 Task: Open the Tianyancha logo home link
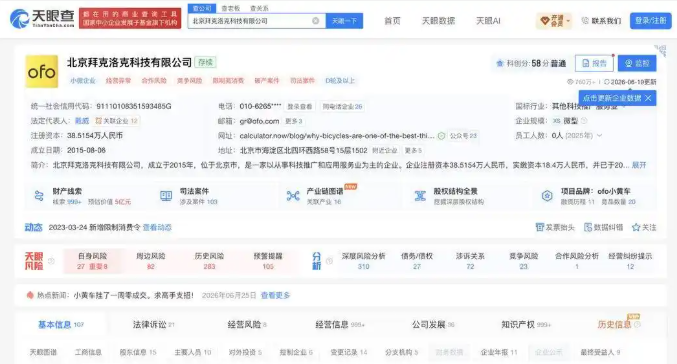pyautogui.click(x=42, y=19)
